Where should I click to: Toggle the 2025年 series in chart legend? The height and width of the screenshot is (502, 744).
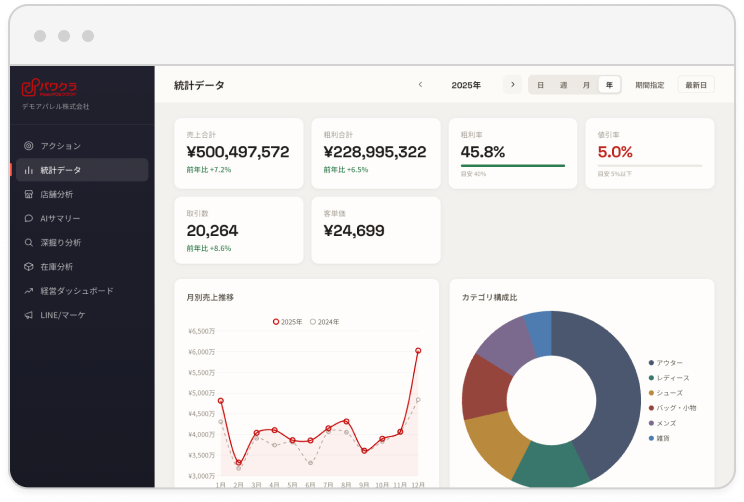[x=288, y=322]
